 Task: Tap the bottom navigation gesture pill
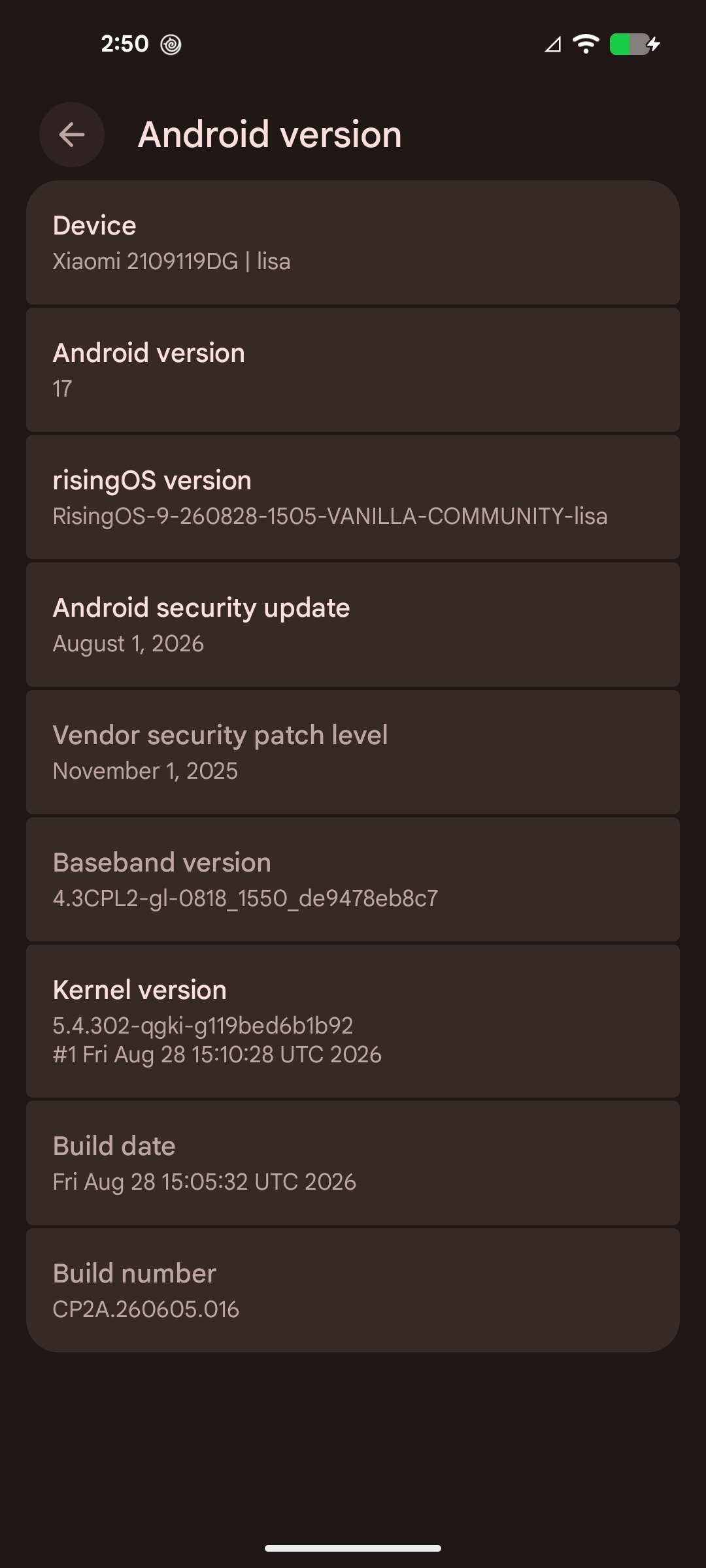point(353,1548)
